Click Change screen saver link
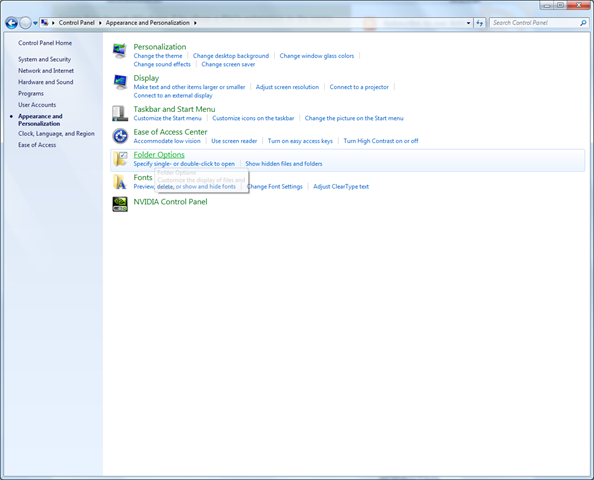Screen dimensions: 594x480 coord(228,64)
